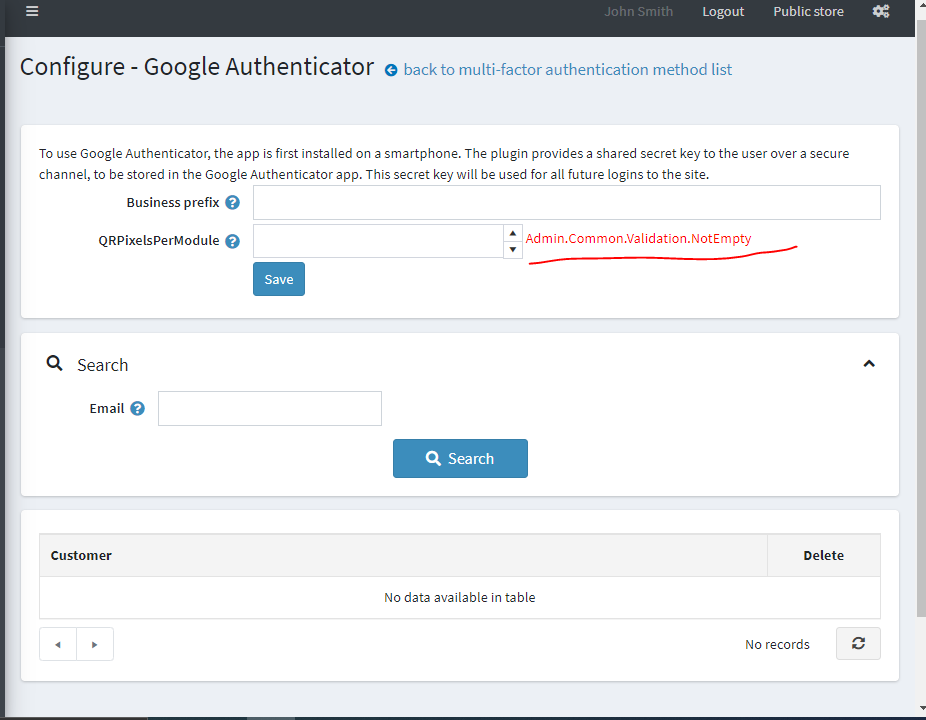Show help for QRPixelsPerModule
The width and height of the screenshot is (926, 720).
233,241
